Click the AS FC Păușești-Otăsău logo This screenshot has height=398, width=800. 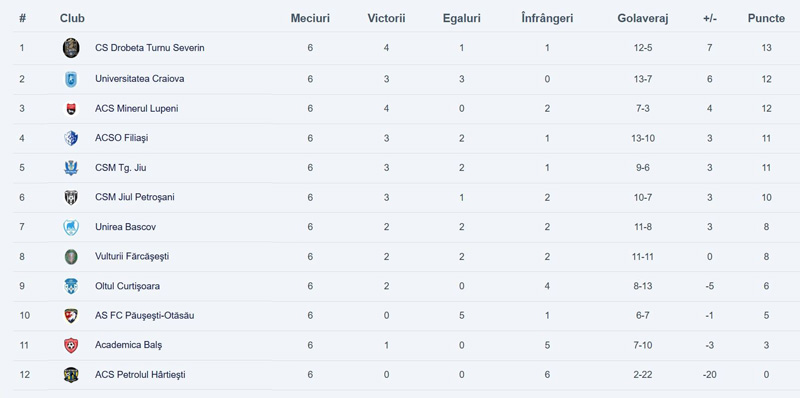(x=71, y=316)
